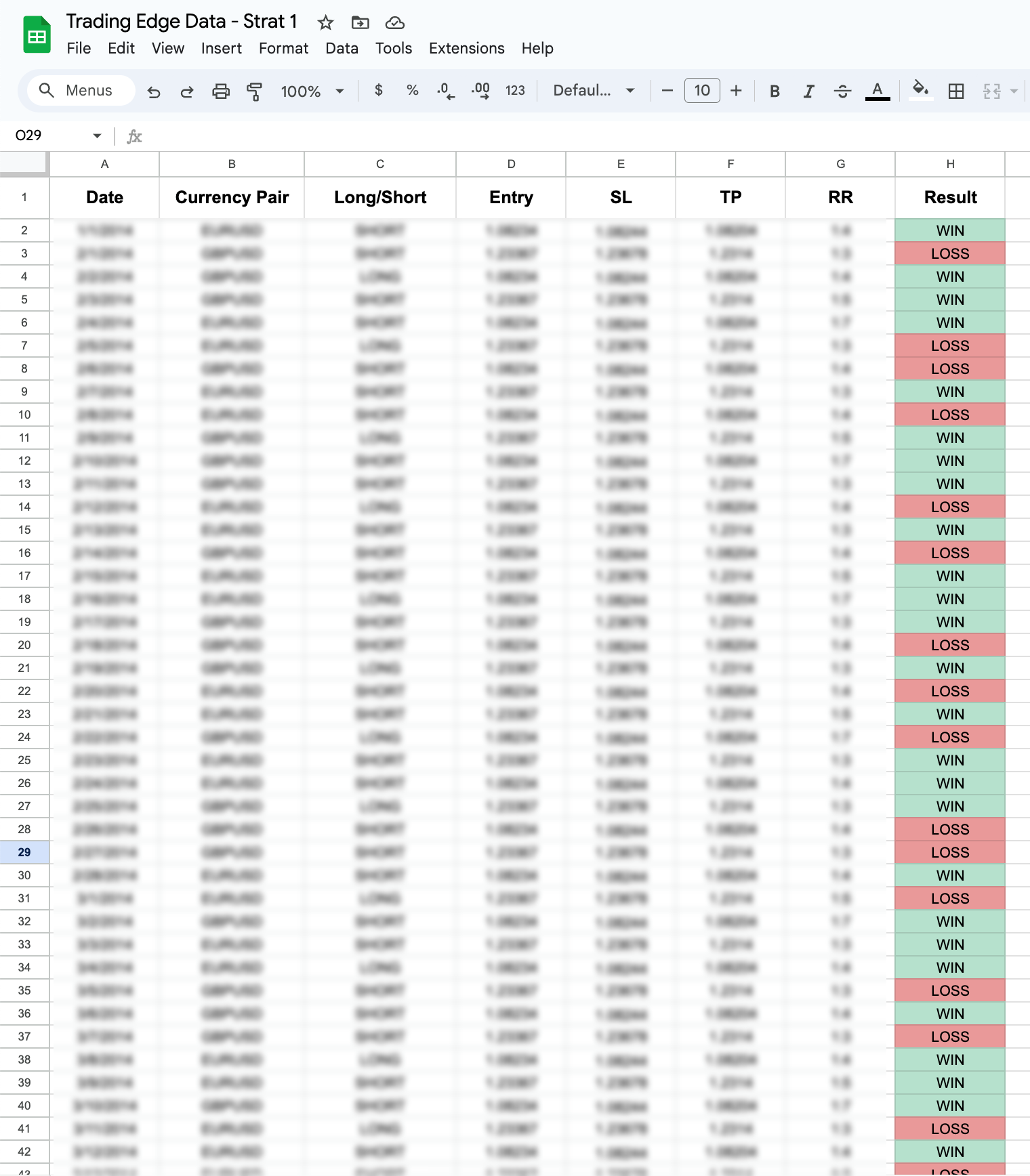Open the View menu

168,49
